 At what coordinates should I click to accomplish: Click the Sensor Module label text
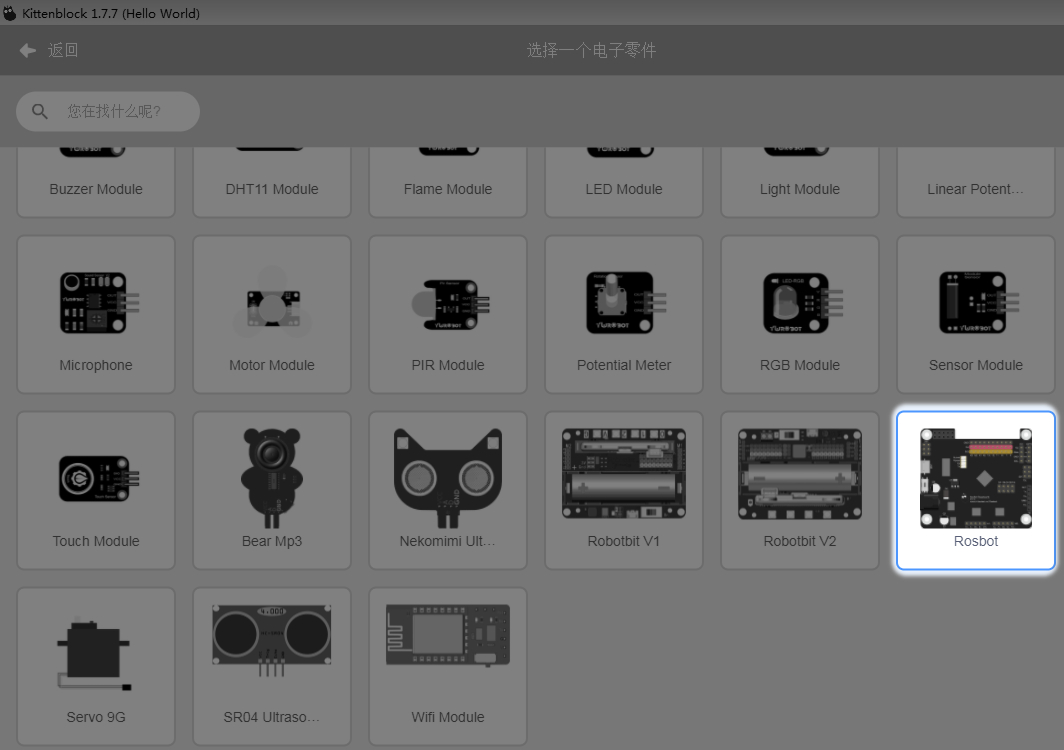pos(976,365)
